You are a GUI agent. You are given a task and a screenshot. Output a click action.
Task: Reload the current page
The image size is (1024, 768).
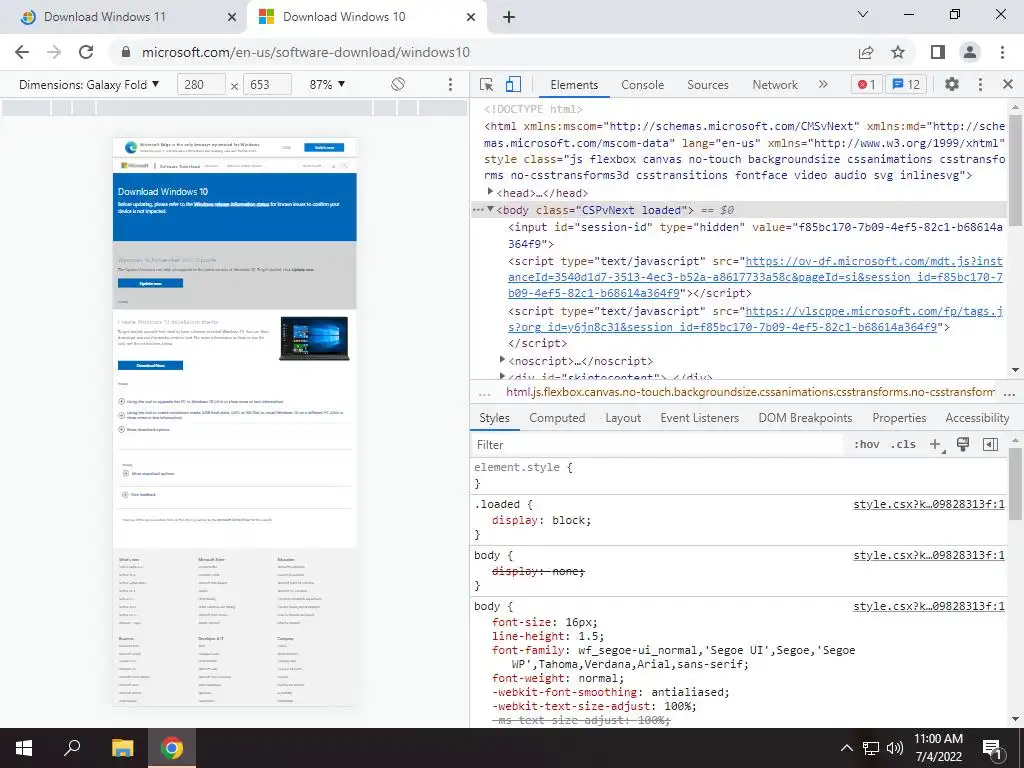click(x=86, y=52)
